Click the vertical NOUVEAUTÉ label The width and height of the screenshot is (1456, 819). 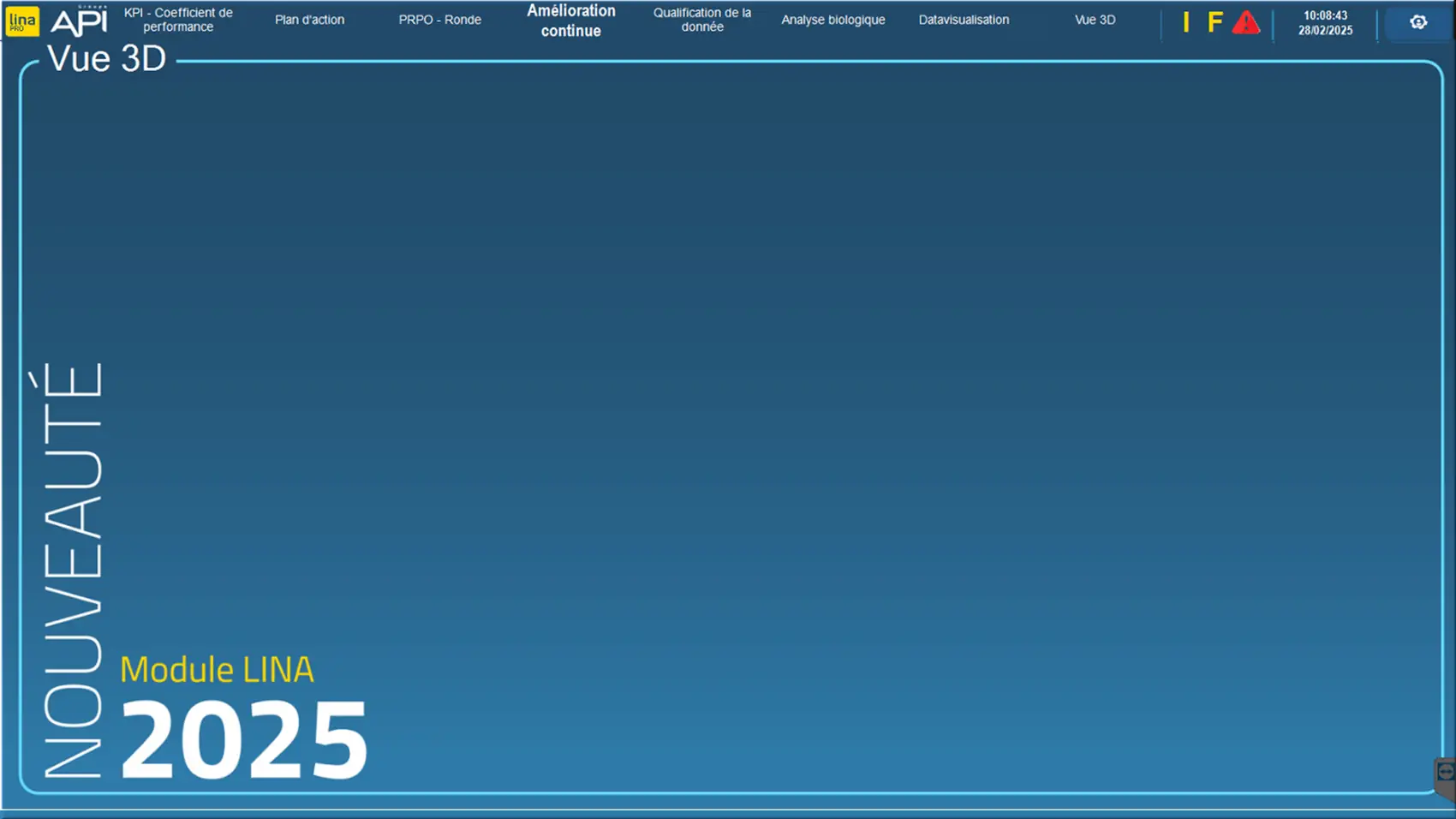pos(74,570)
